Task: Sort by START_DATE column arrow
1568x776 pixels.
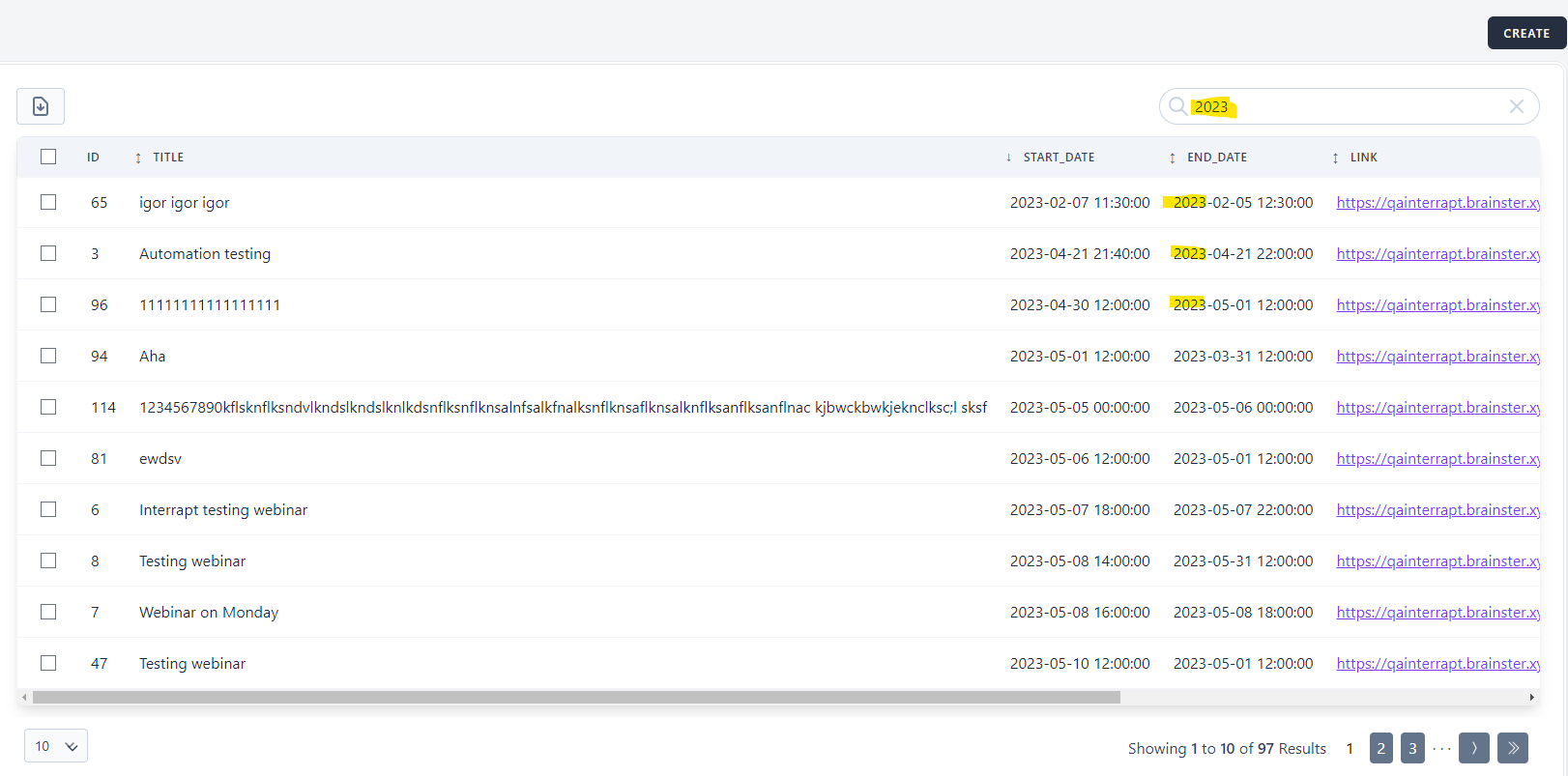Action: pyautogui.click(x=1008, y=158)
